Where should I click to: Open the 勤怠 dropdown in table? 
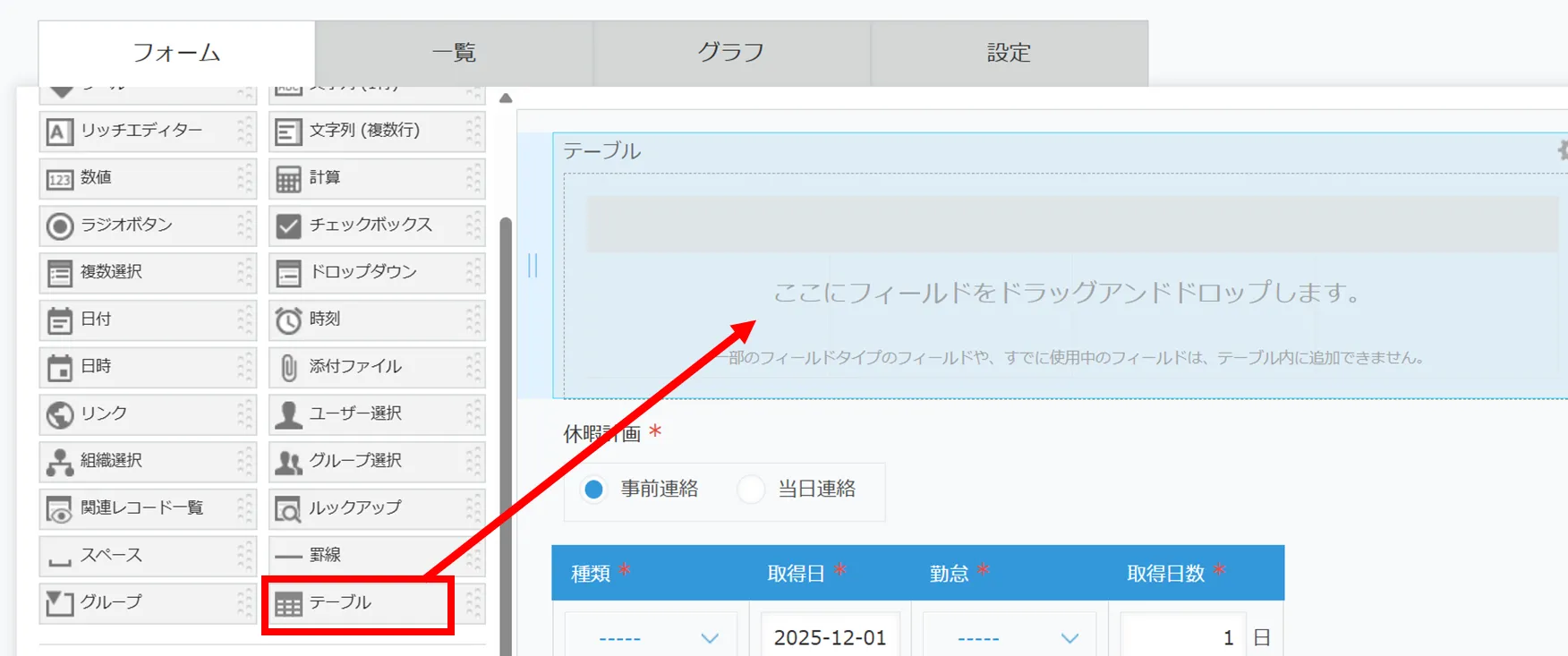(x=1009, y=637)
